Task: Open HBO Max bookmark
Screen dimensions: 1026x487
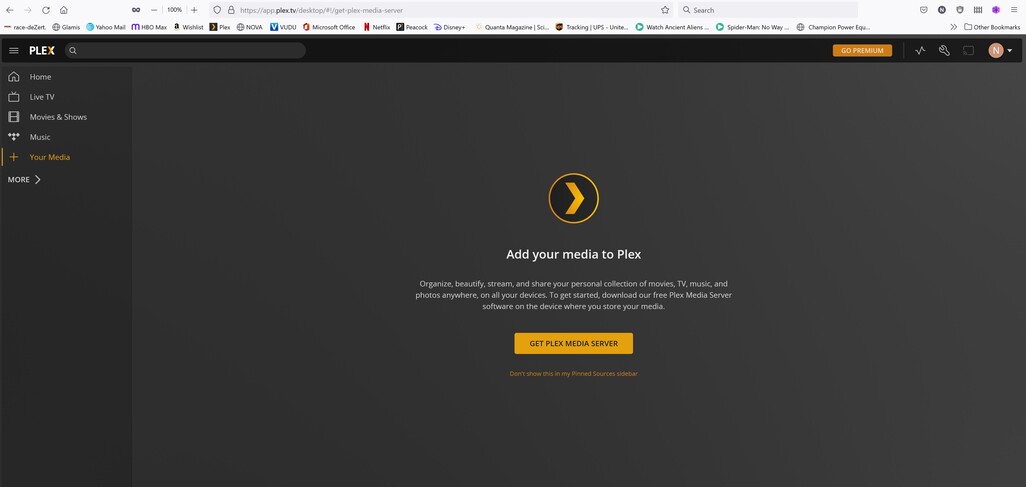Action: (x=149, y=27)
